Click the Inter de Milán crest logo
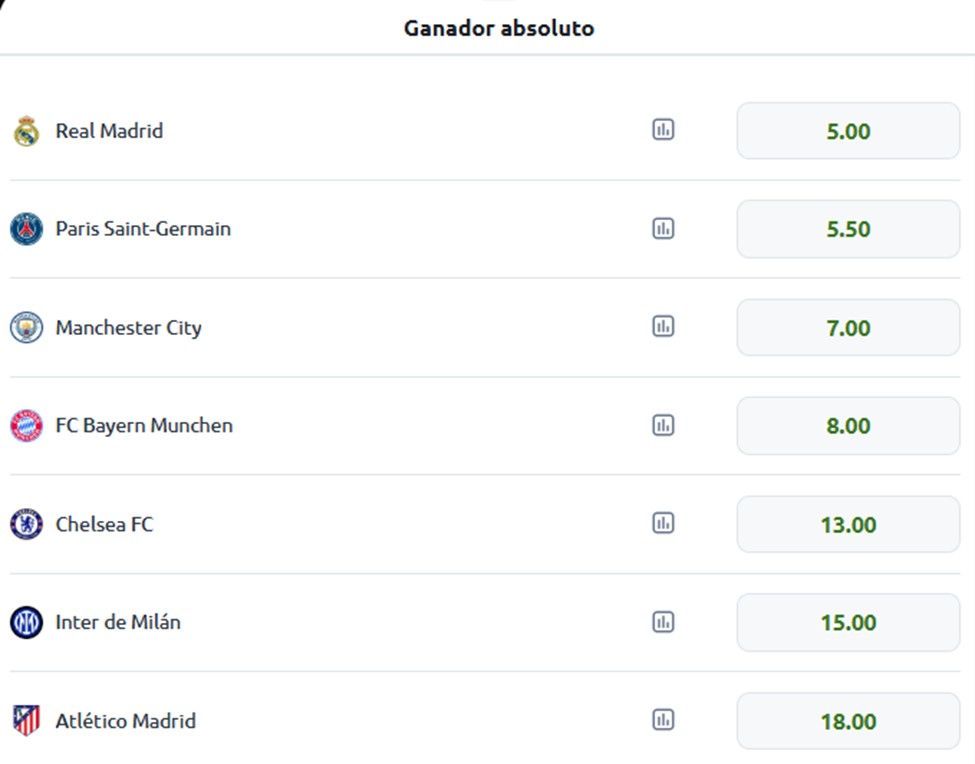 (x=26, y=622)
